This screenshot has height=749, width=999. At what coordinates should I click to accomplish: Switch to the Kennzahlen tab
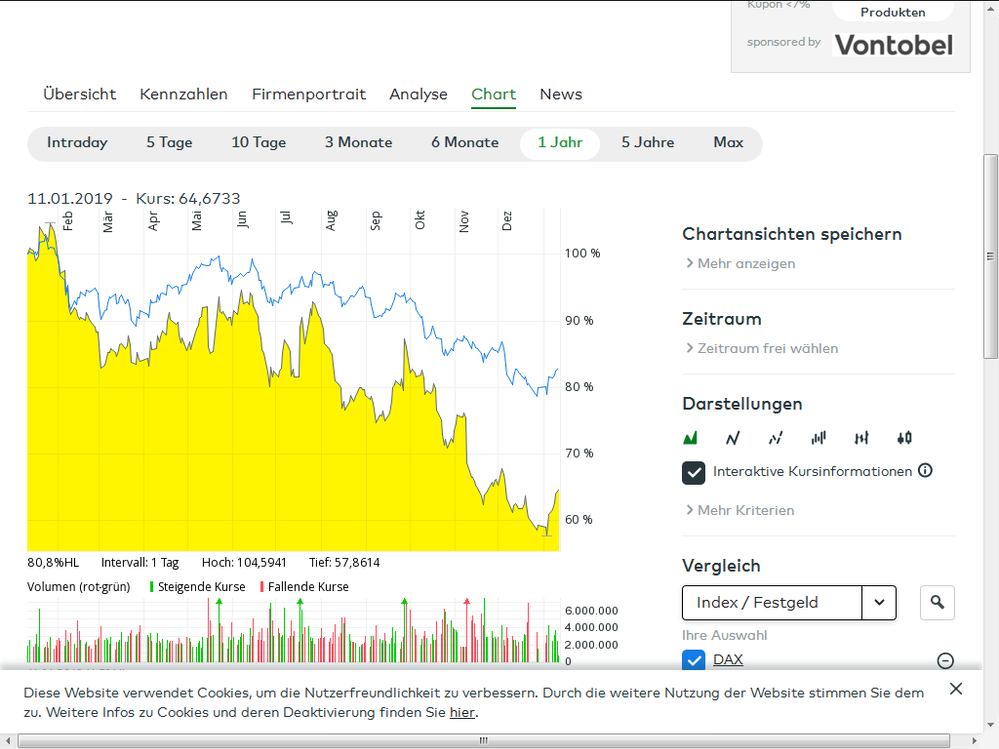point(184,94)
